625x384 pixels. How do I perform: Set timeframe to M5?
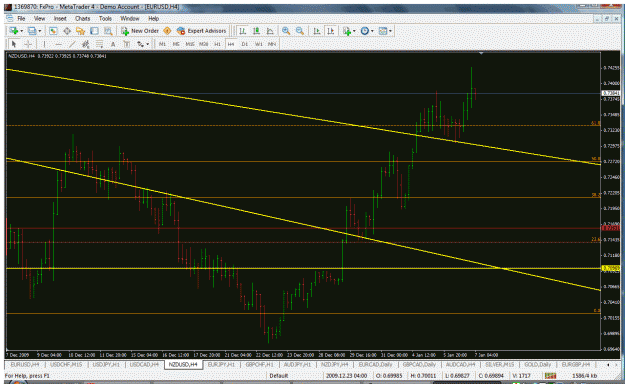tap(176, 44)
